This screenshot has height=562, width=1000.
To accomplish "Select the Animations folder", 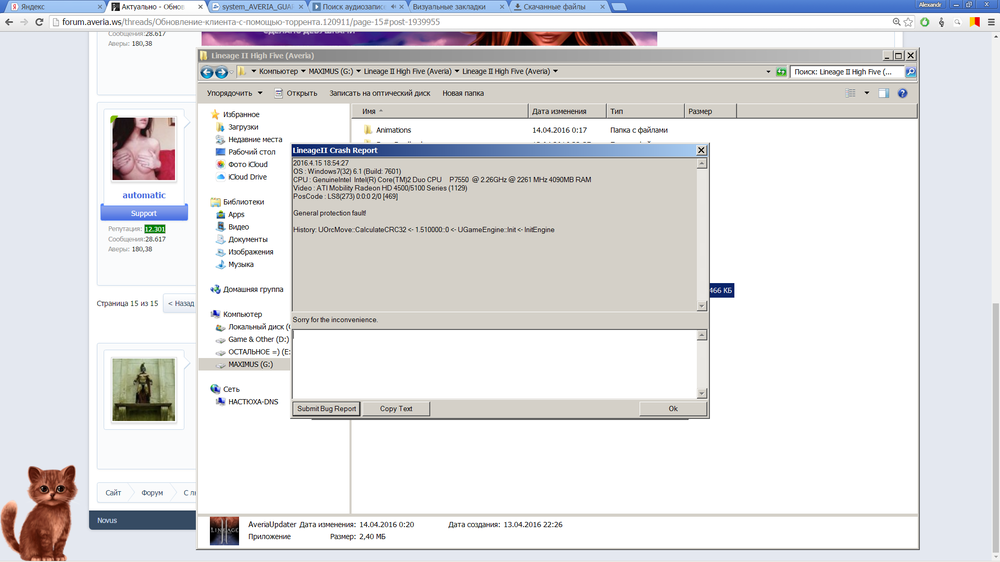I will [393, 130].
